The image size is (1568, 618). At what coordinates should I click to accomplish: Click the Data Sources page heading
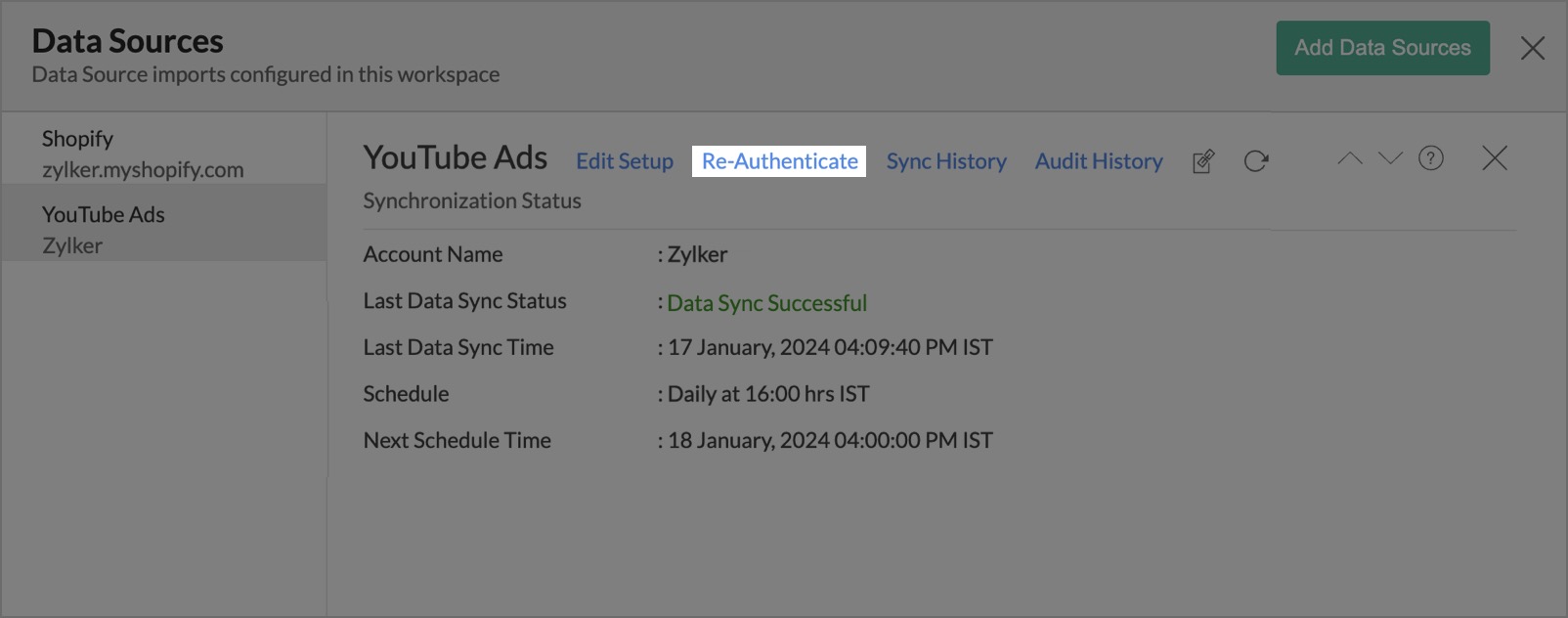pyautogui.click(x=128, y=41)
